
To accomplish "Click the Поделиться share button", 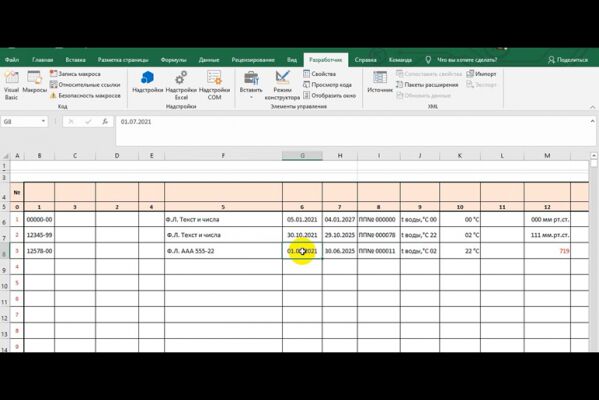I will click(x=568, y=60).
